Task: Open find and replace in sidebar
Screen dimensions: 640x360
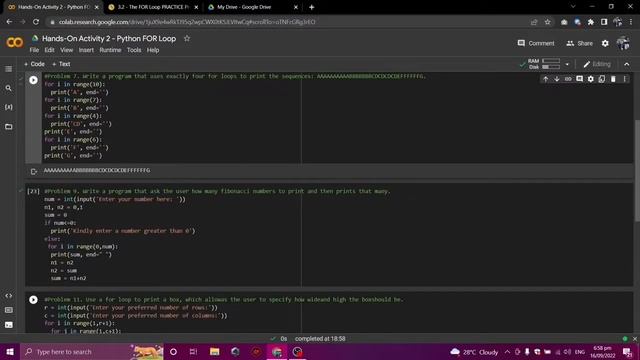Action: (x=9, y=88)
